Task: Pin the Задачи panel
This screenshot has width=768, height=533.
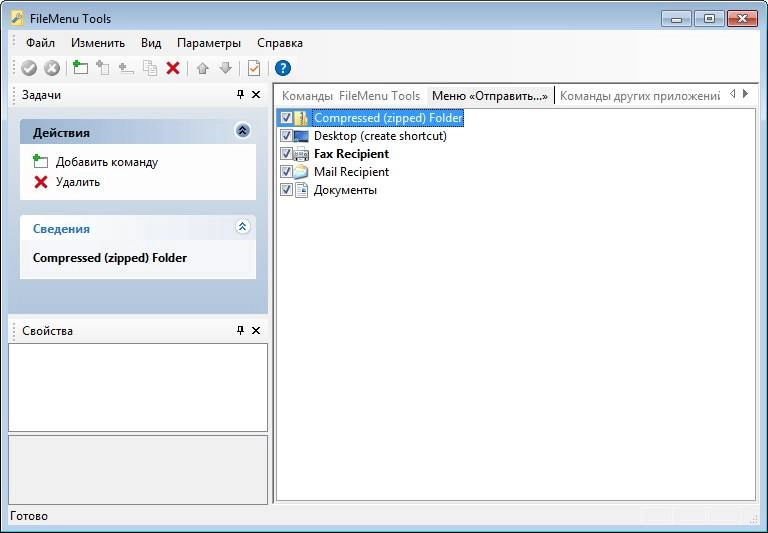Action: coord(240,95)
